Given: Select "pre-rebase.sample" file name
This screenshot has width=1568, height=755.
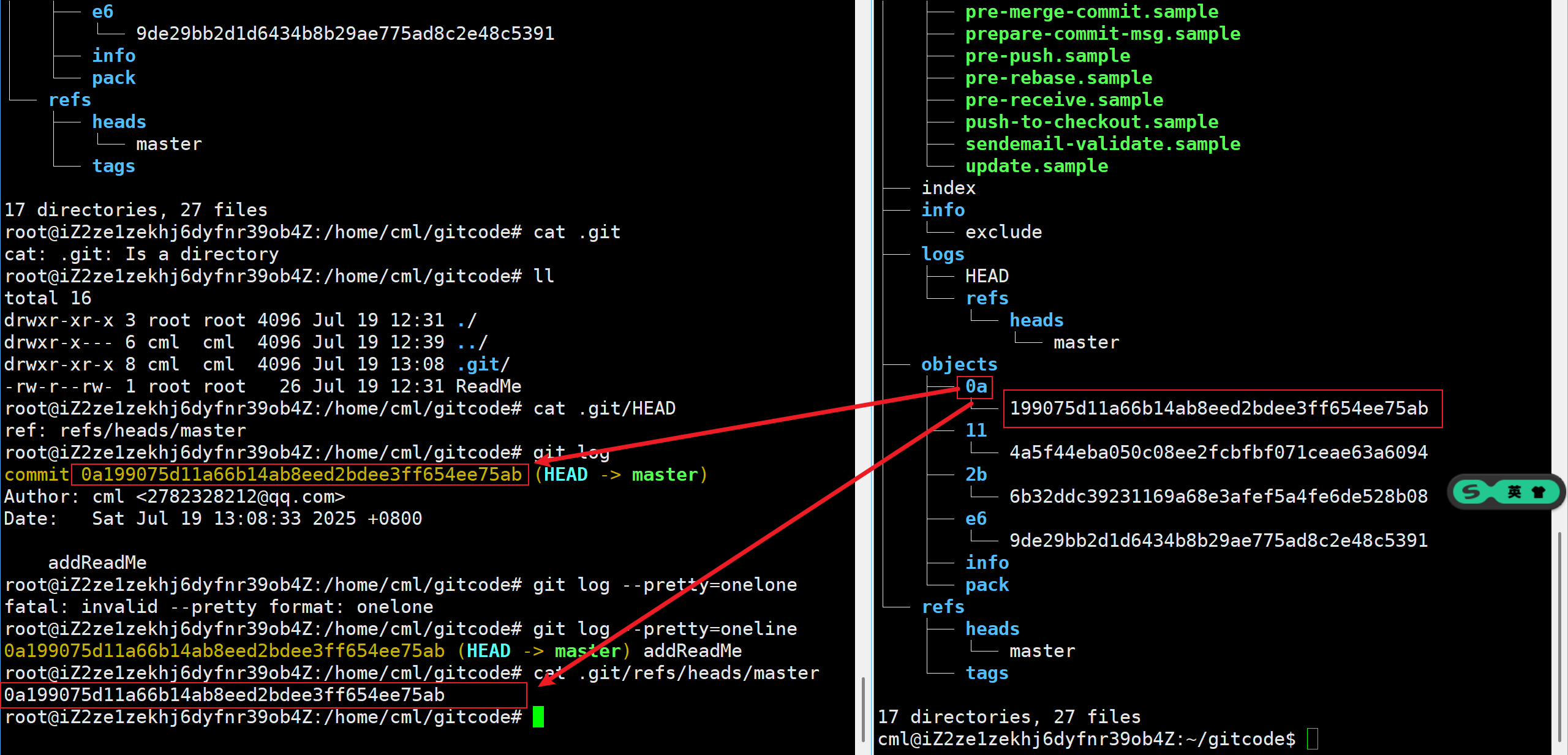Looking at the screenshot, I should 1058,78.
